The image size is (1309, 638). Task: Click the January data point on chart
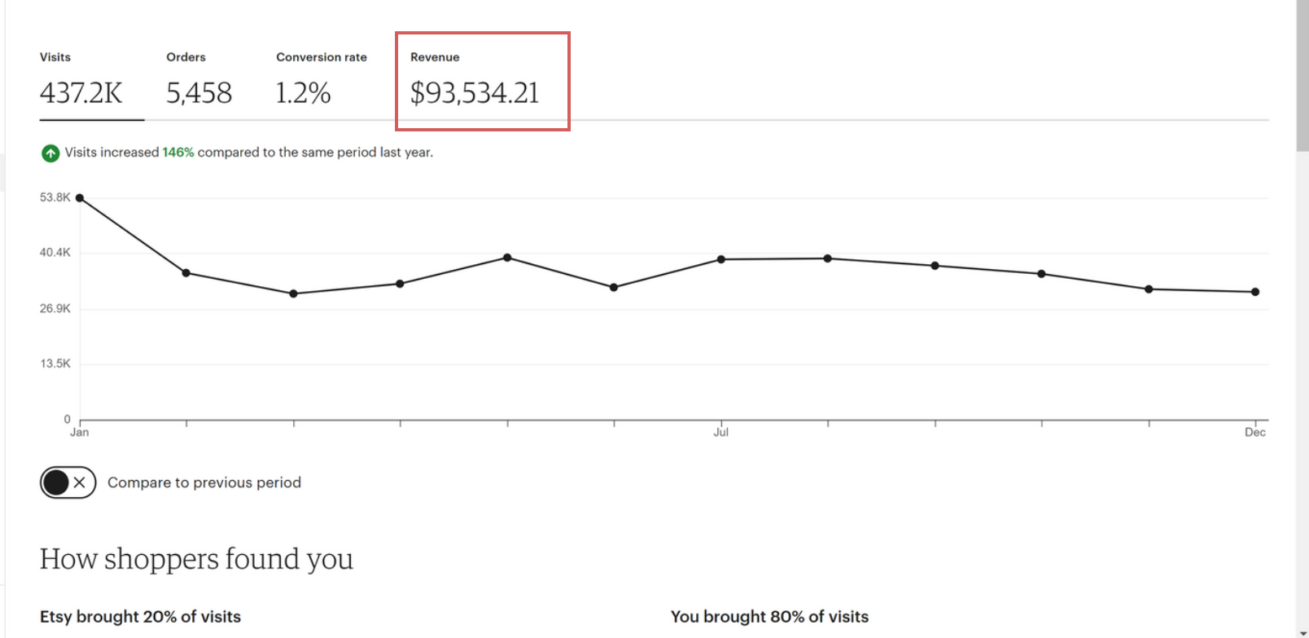coord(80,198)
